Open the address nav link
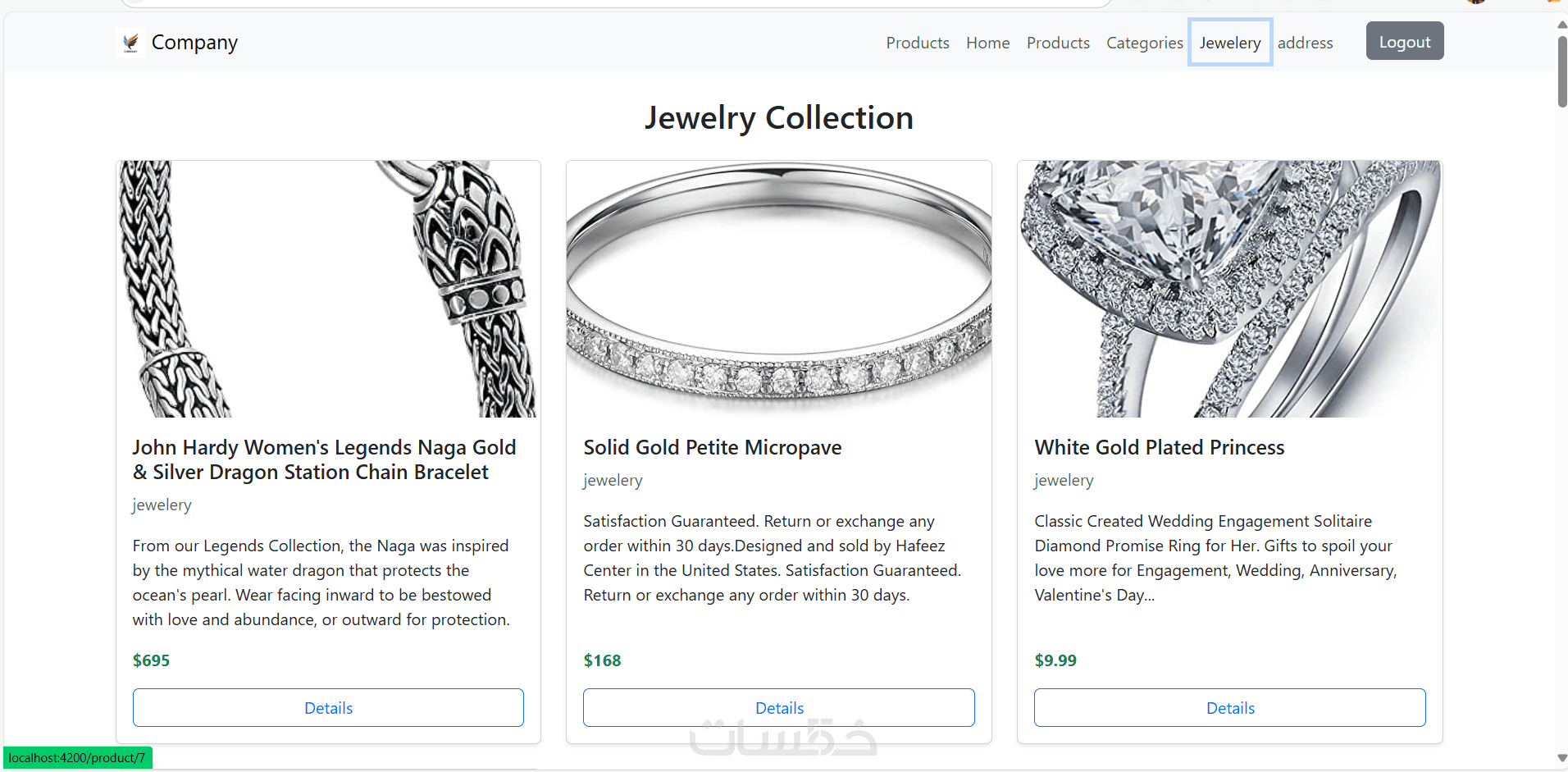This screenshot has height=772, width=1568. click(x=1305, y=43)
